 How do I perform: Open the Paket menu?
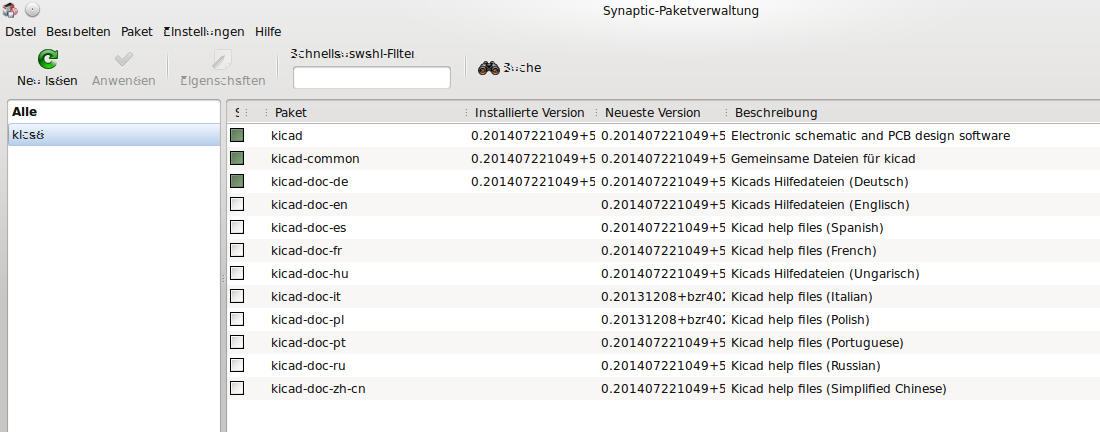coord(137,32)
